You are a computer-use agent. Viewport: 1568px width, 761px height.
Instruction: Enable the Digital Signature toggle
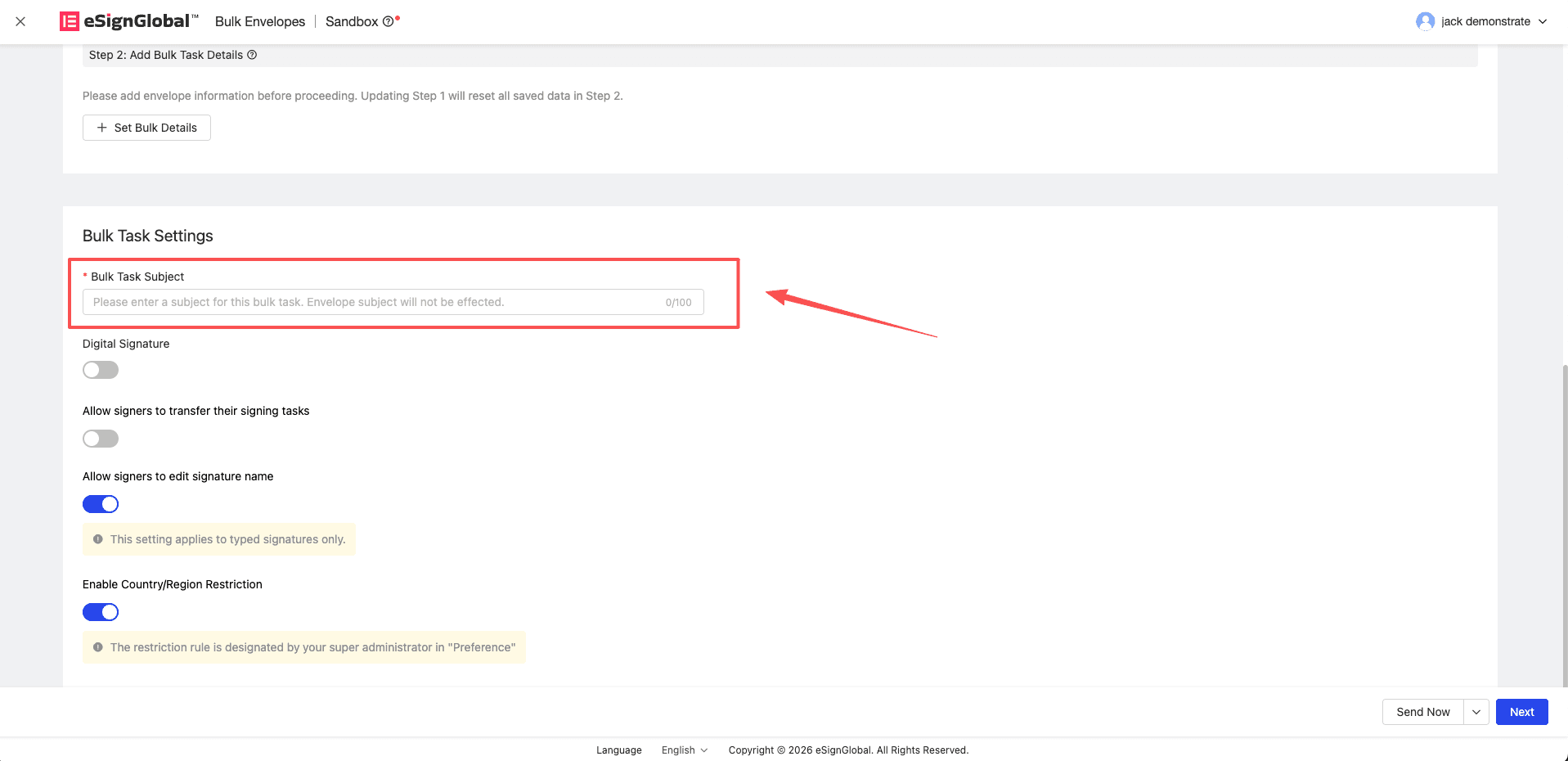point(101,370)
